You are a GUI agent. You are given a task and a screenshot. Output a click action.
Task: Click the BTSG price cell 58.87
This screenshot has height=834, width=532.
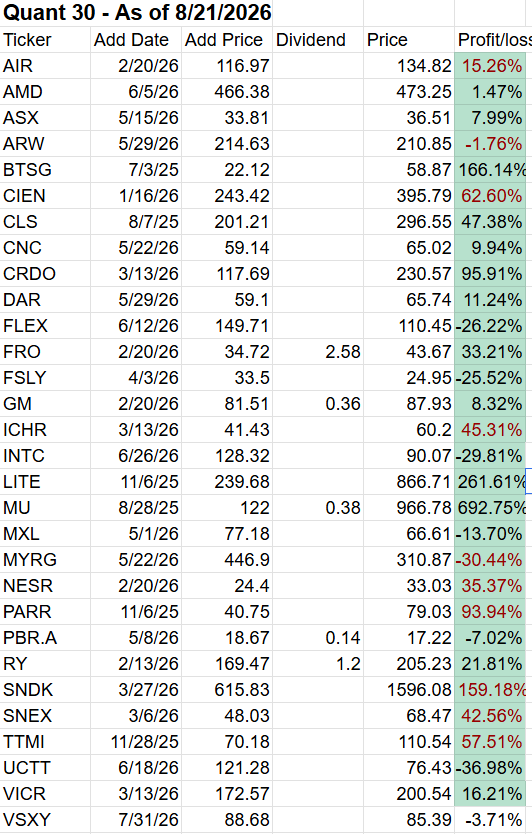pos(409,170)
